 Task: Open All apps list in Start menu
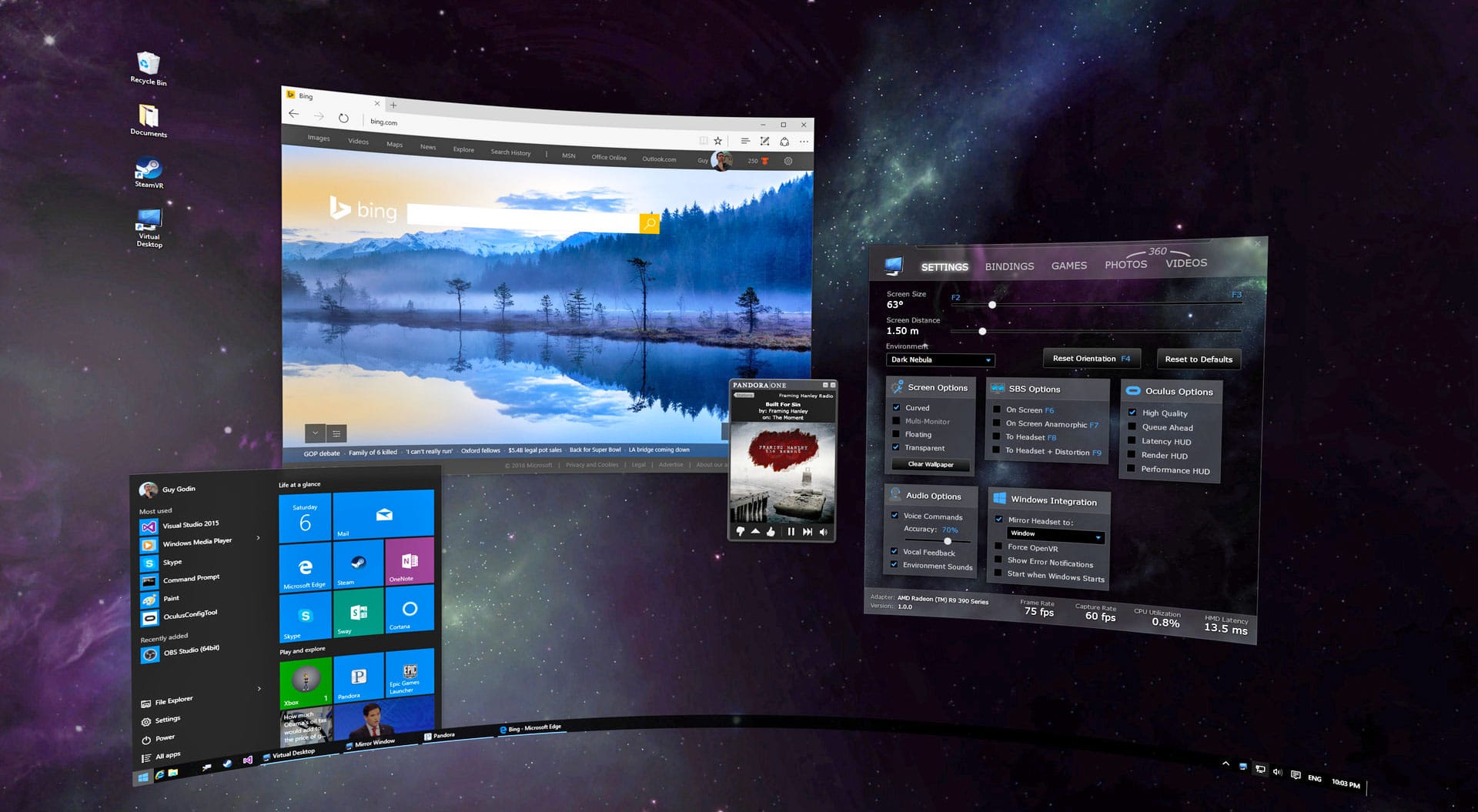tap(161, 757)
